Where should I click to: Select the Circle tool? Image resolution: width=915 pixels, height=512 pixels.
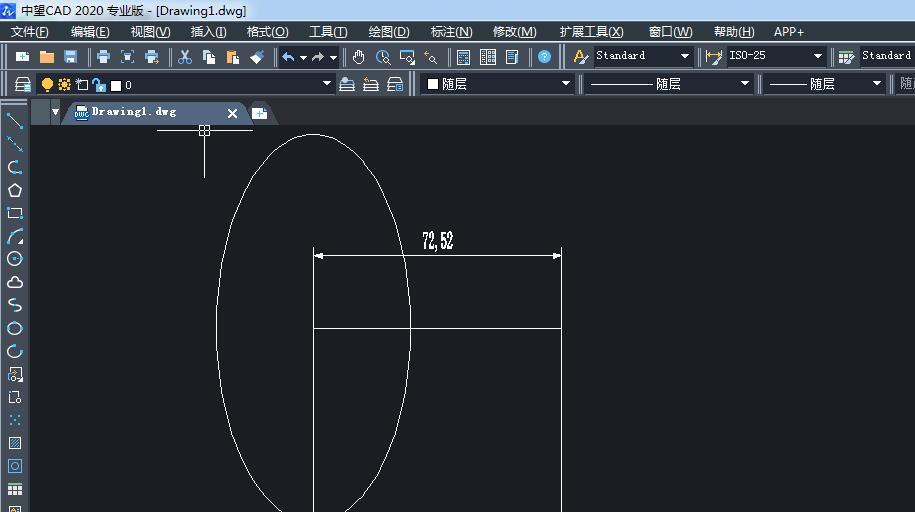pos(15,259)
